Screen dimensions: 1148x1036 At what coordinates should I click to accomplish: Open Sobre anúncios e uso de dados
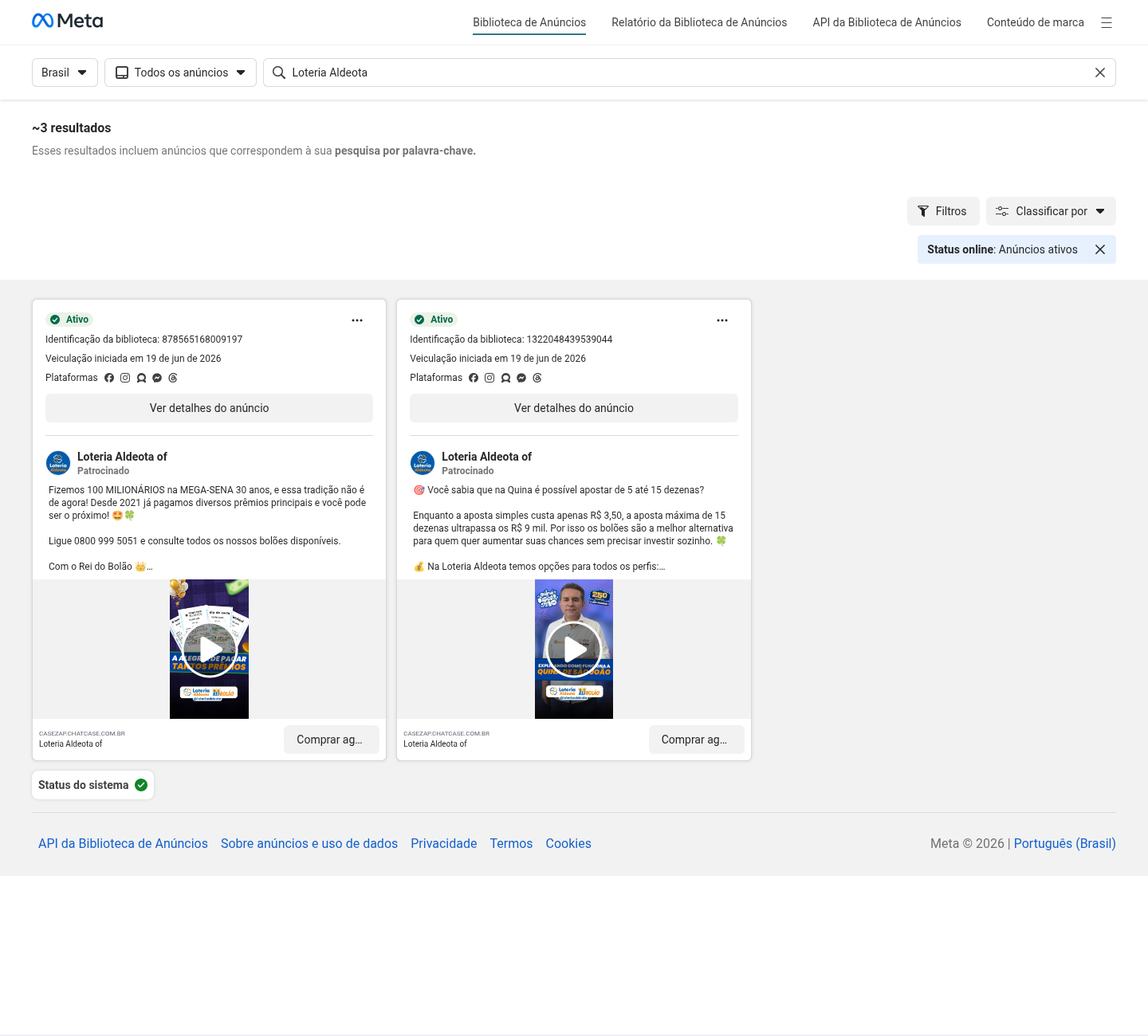[309, 843]
